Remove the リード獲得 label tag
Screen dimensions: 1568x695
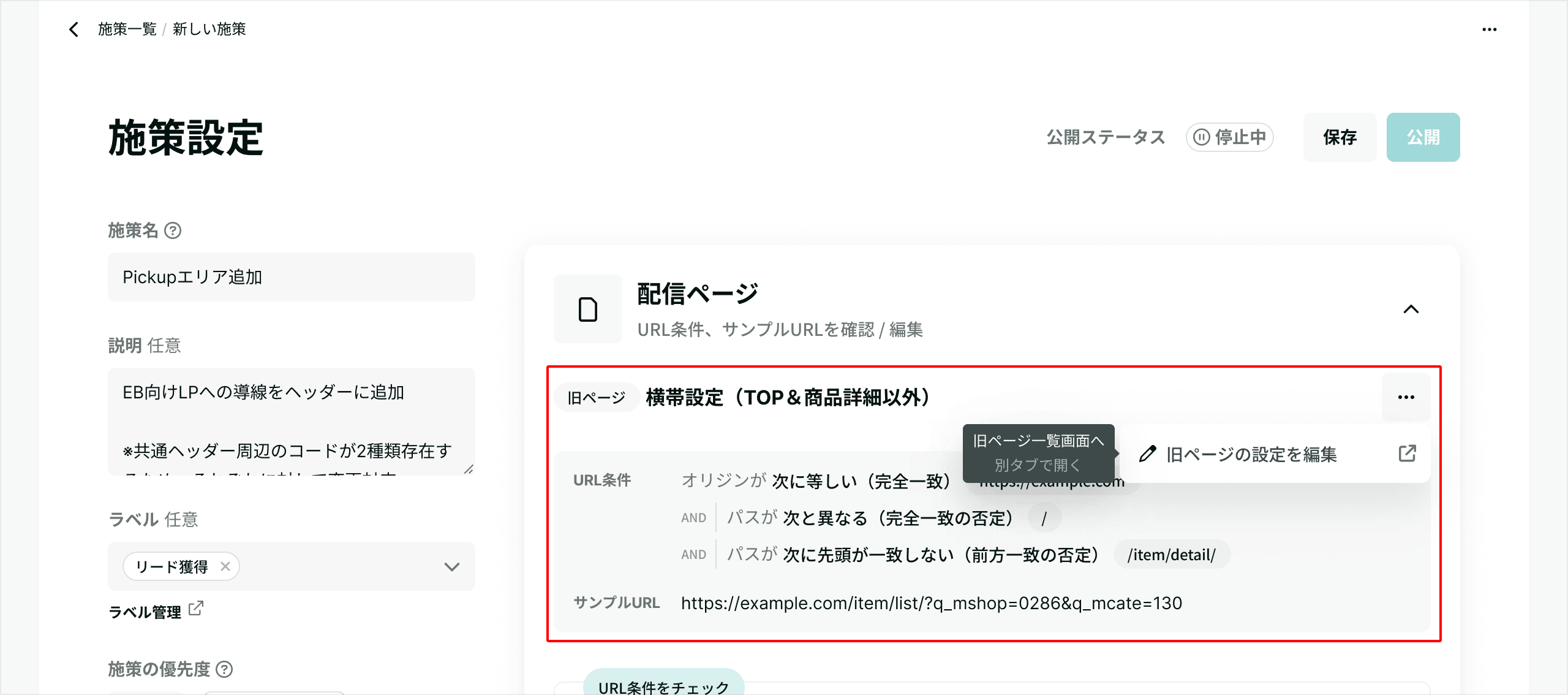coord(225,566)
